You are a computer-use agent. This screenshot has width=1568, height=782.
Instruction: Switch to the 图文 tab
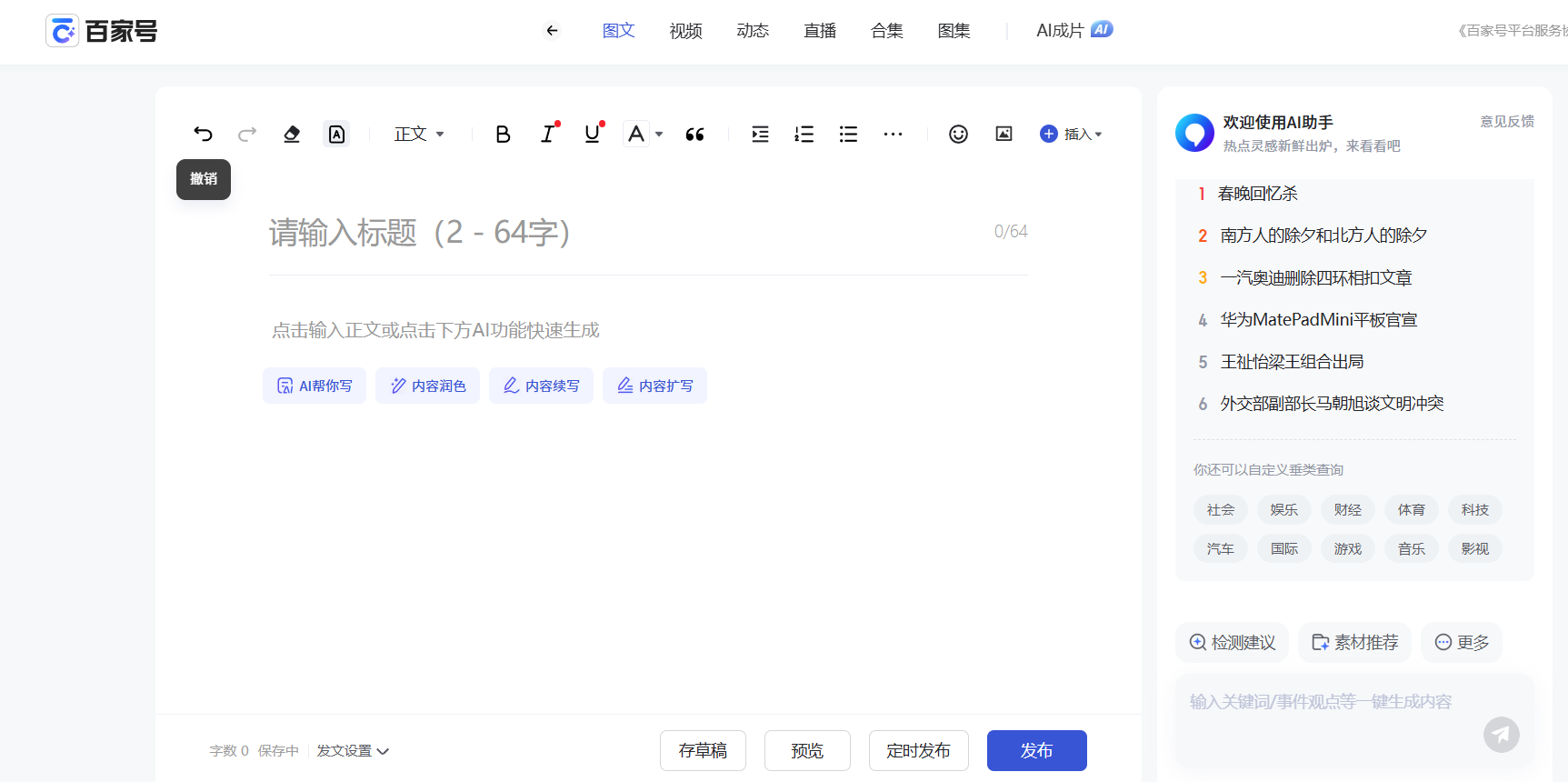[x=619, y=31]
